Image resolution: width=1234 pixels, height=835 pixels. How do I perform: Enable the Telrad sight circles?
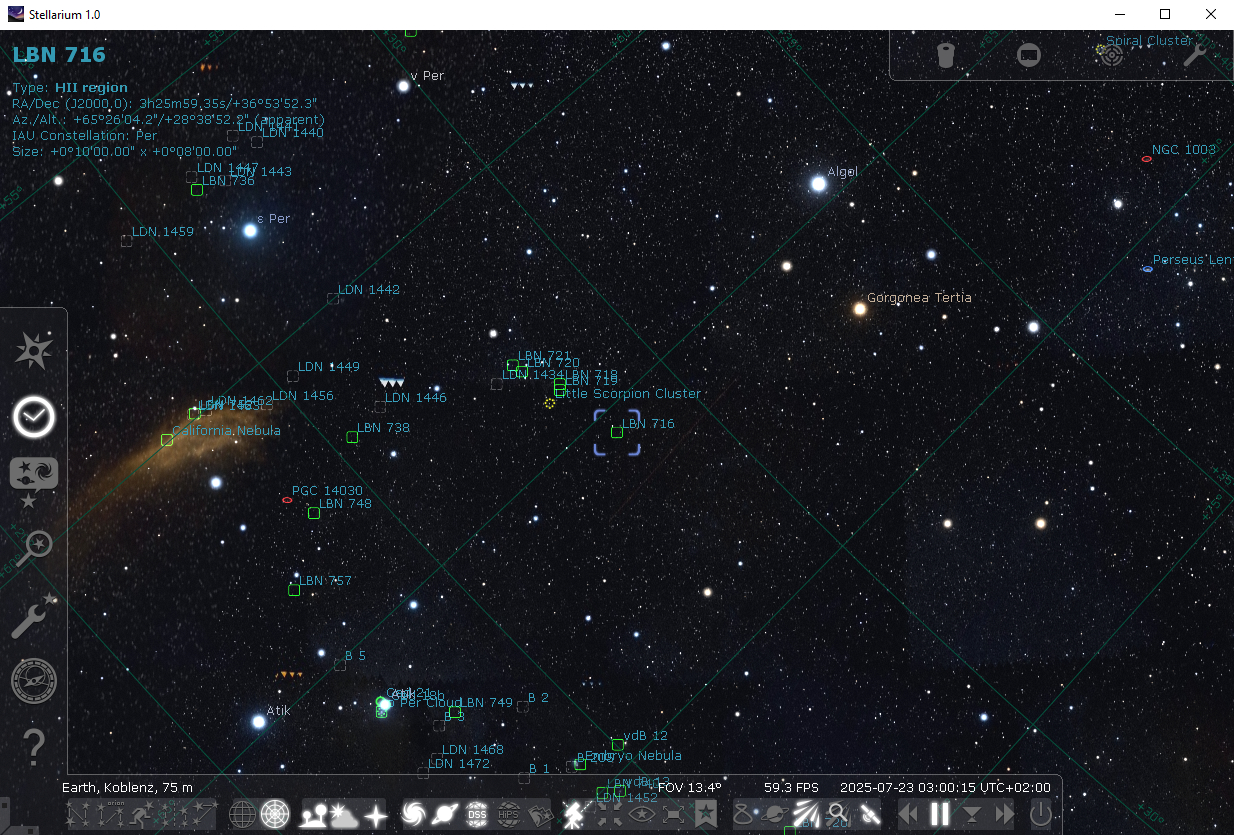point(1113,54)
